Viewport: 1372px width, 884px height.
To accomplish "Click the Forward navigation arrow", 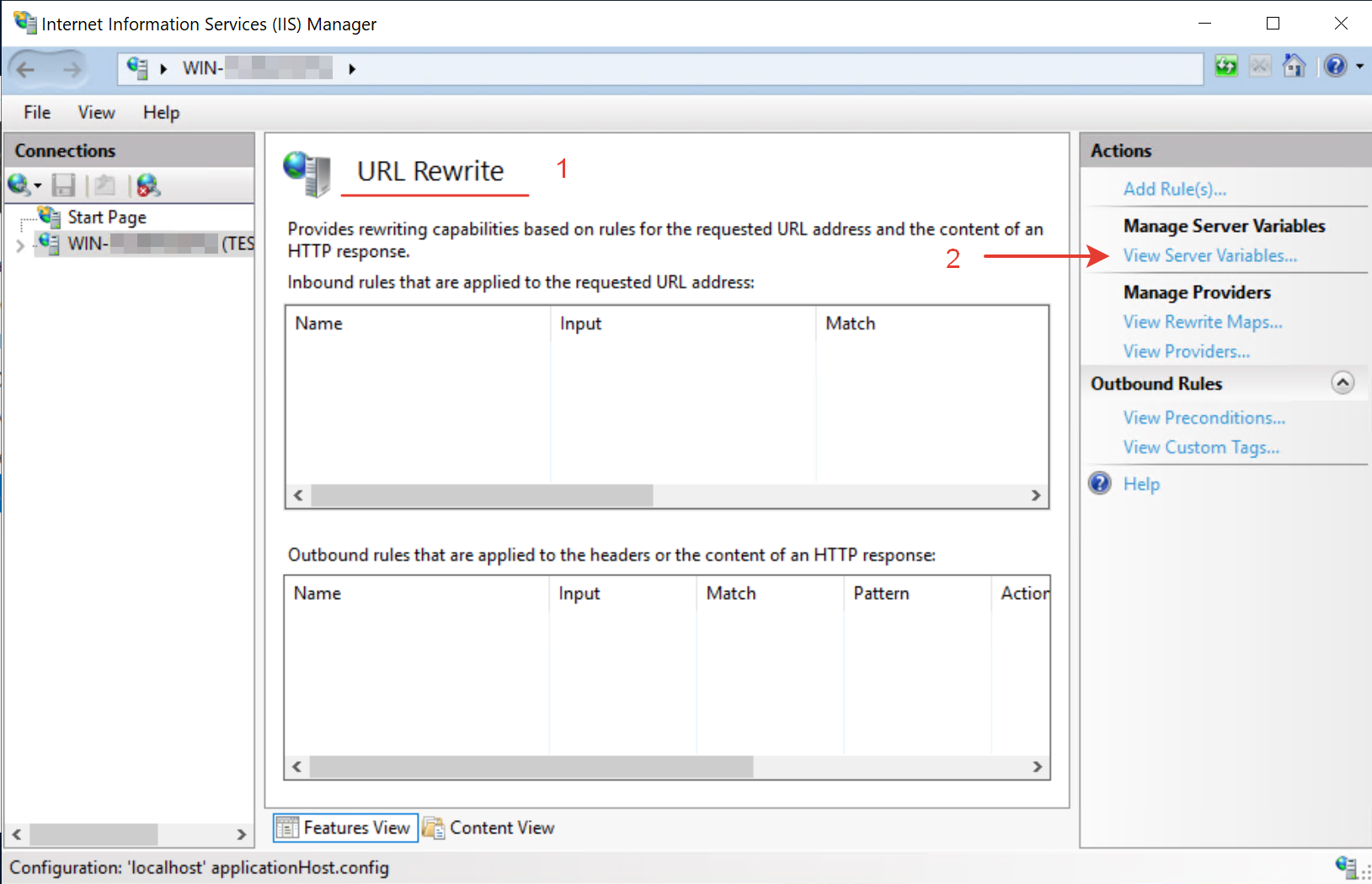I will coord(73,69).
